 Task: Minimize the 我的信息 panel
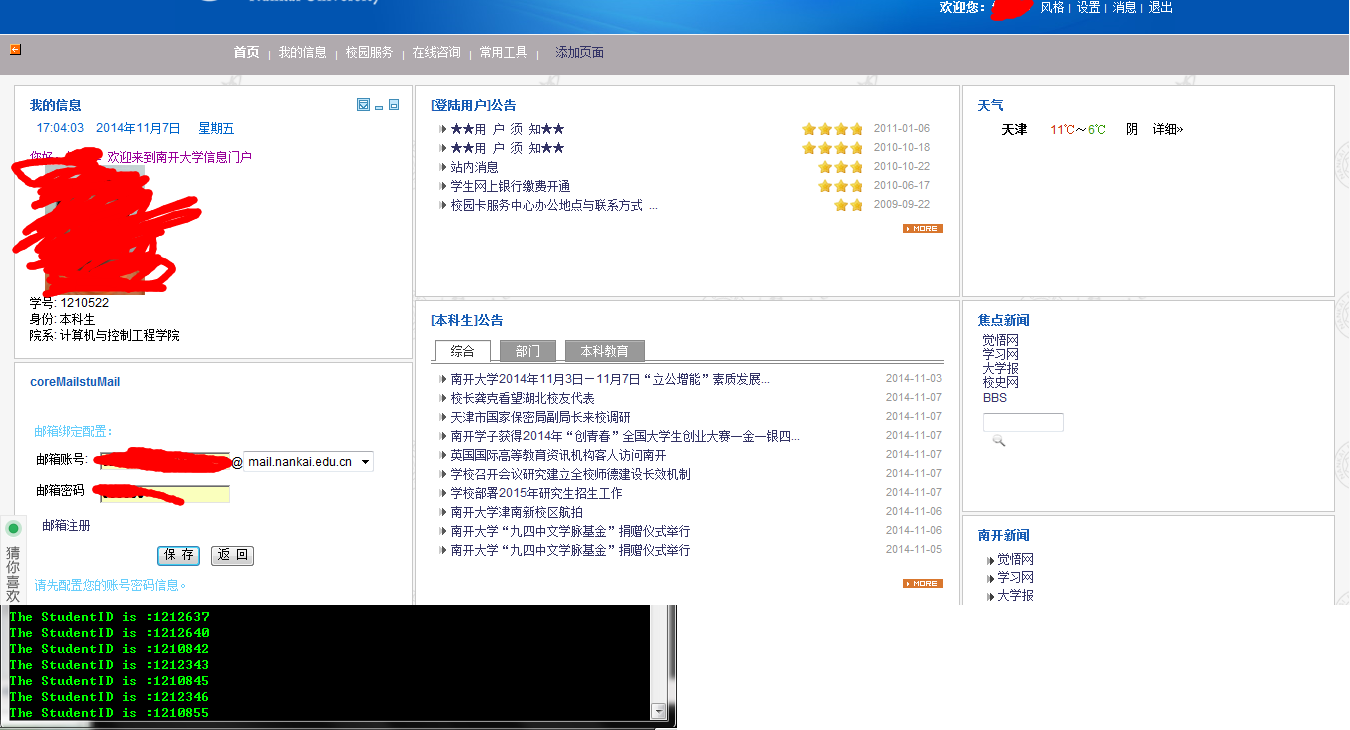coord(380,106)
